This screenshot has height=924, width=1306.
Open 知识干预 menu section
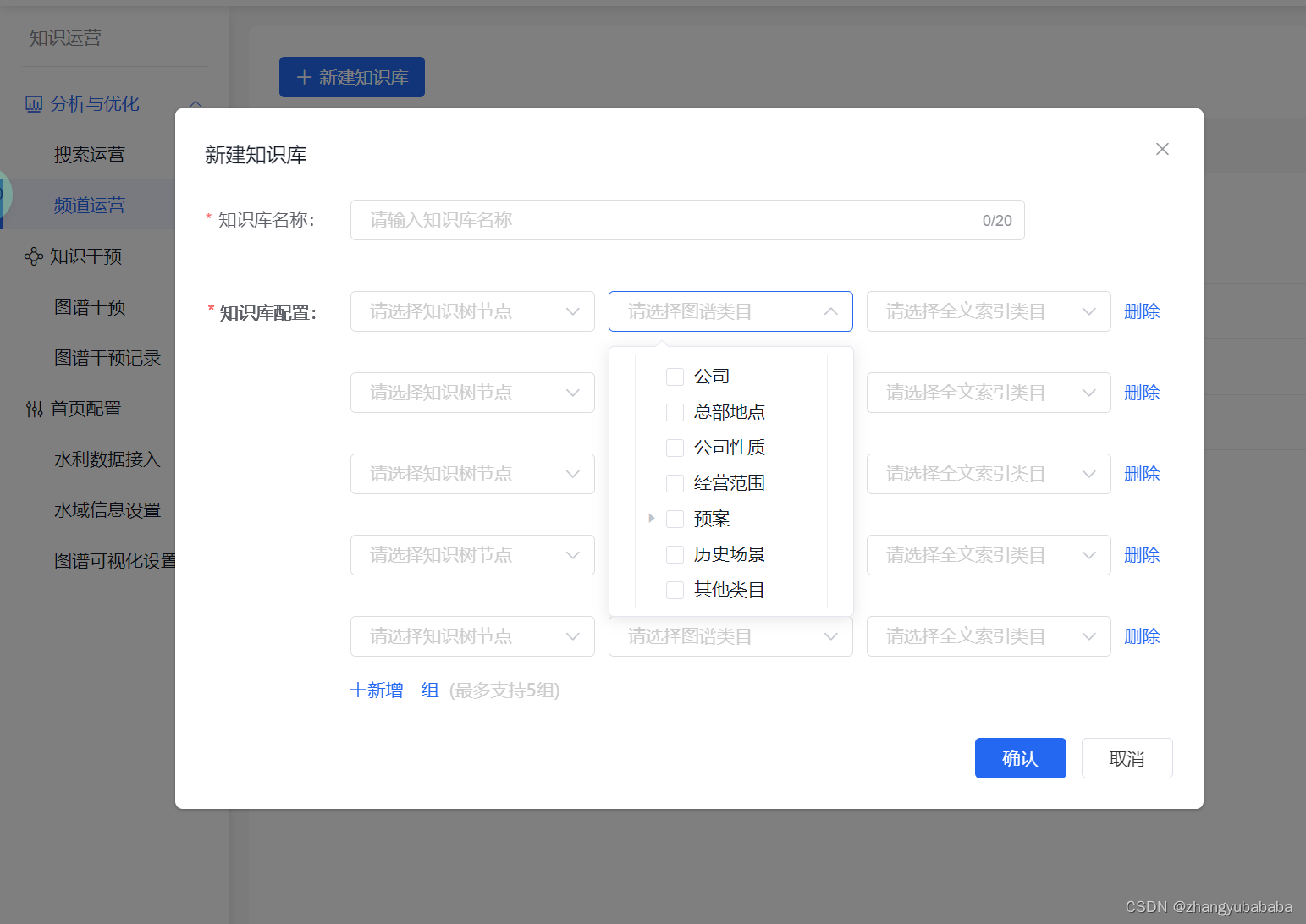coord(85,256)
